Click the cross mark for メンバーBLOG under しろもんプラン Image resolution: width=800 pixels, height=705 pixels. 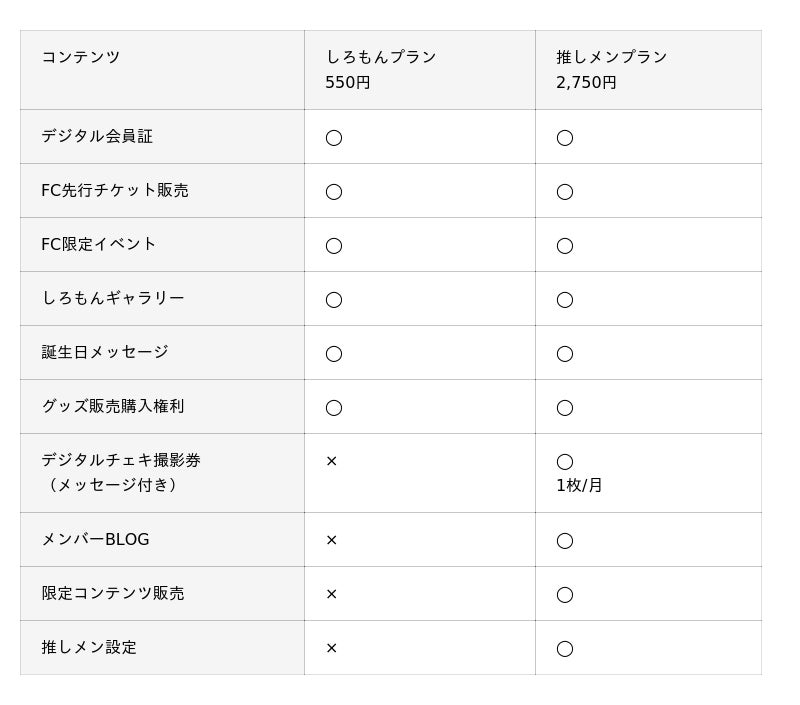pos(332,540)
